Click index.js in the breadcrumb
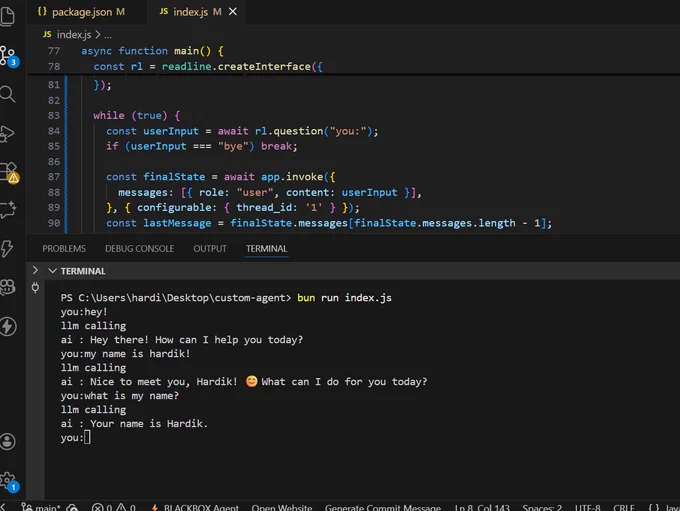This screenshot has height=511, width=680. click(74, 34)
